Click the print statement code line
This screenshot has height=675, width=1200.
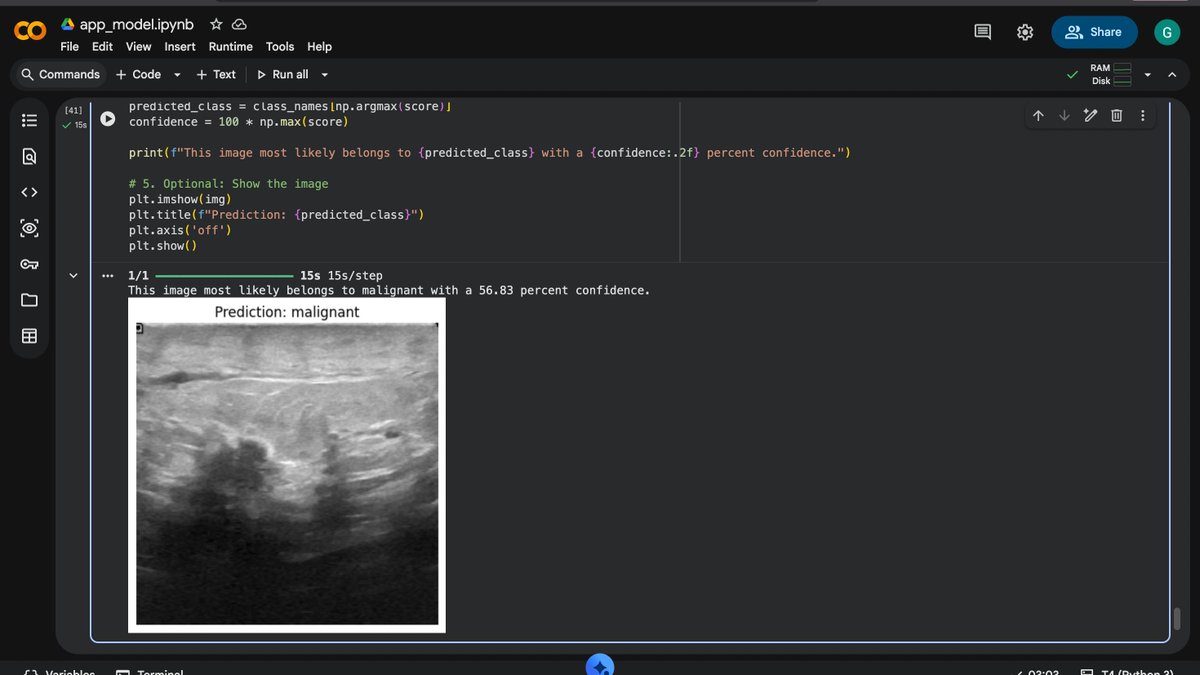(x=489, y=153)
